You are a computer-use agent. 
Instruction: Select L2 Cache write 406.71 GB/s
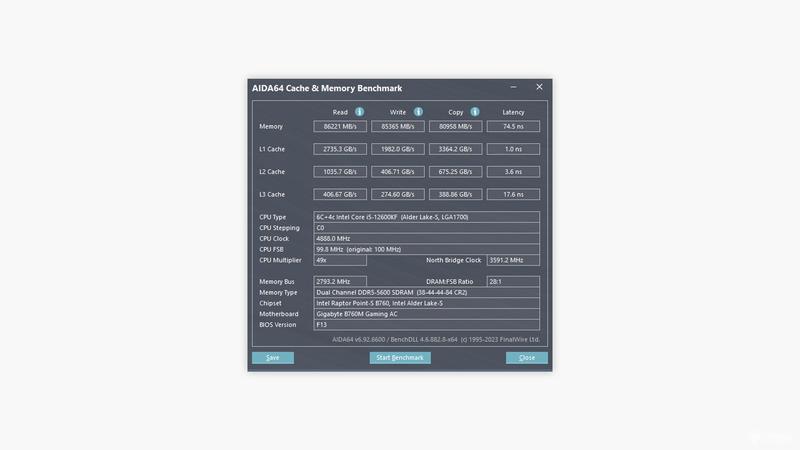coord(397,171)
